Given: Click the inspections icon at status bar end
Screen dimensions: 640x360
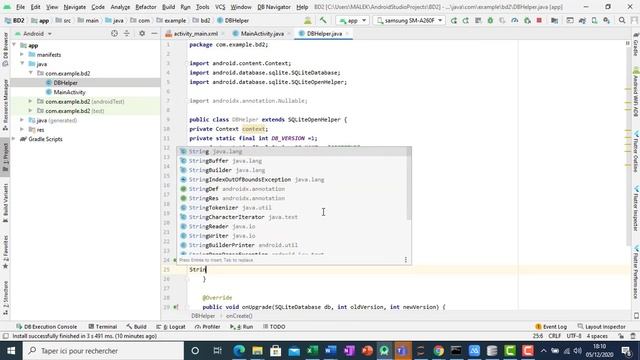Looking at the screenshot, I should pyautogui.click(x=633, y=336).
